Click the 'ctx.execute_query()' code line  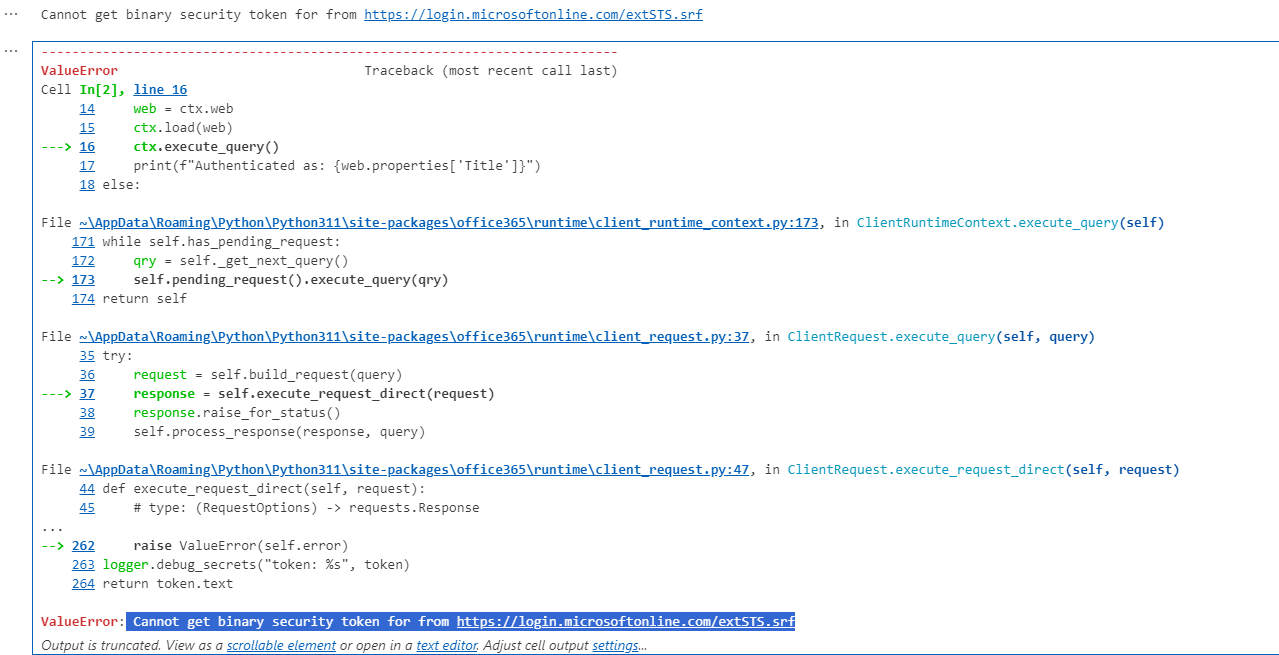click(206, 147)
